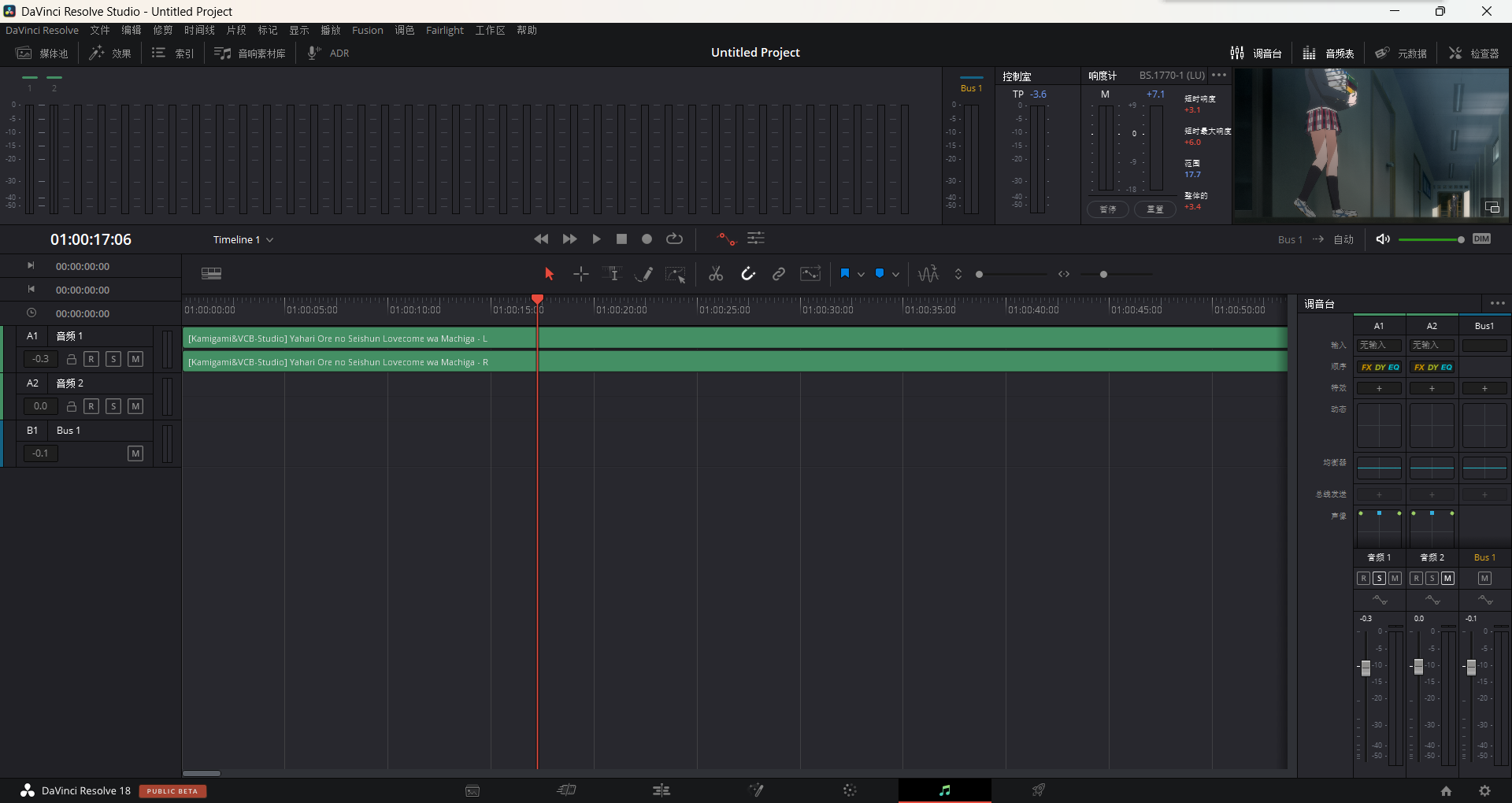Open the EQ graph for Bus1
The image size is (1512, 803).
click(x=1484, y=468)
